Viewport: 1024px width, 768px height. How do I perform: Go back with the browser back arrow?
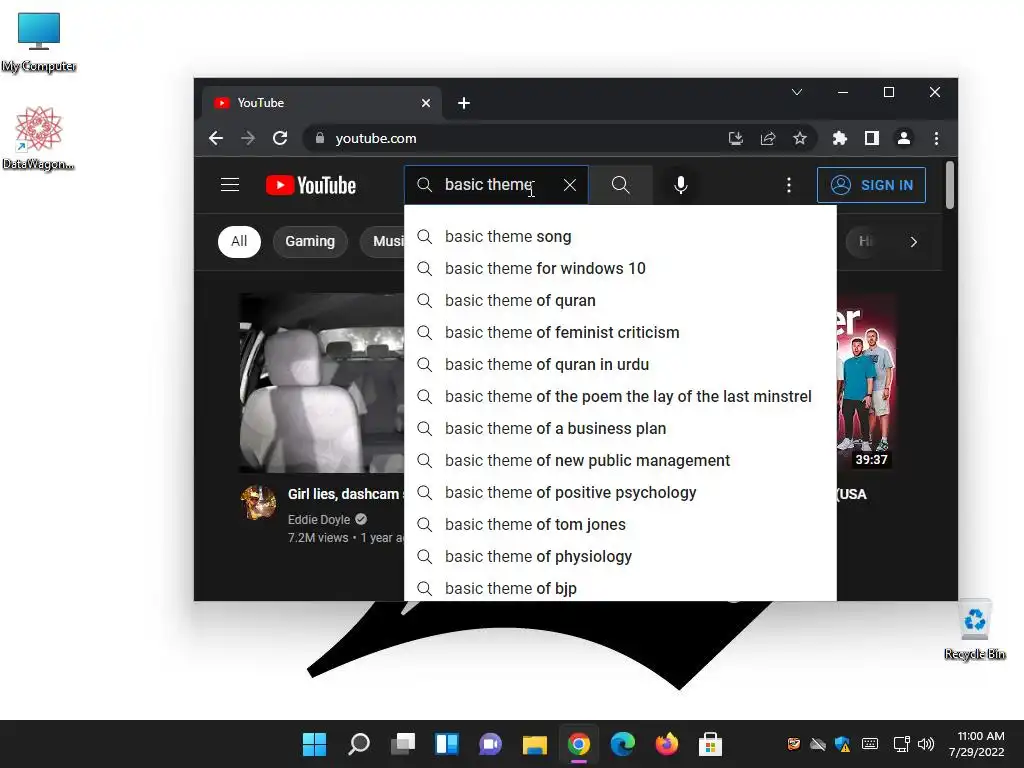pos(216,138)
